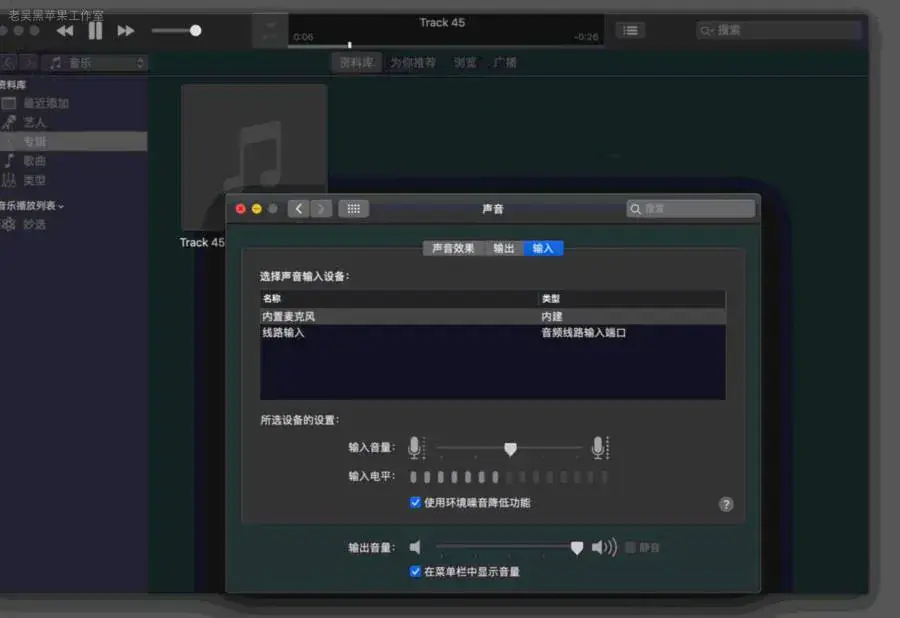This screenshot has width=900, height=618.
Task: Open the 音乐 media type dropdown
Action: pyautogui.click(x=95, y=63)
